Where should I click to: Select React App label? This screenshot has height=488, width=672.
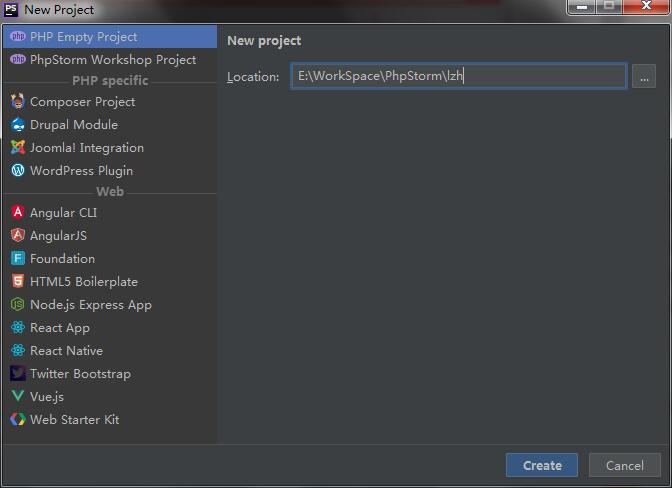pyautogui.click(x=60, y=328)
